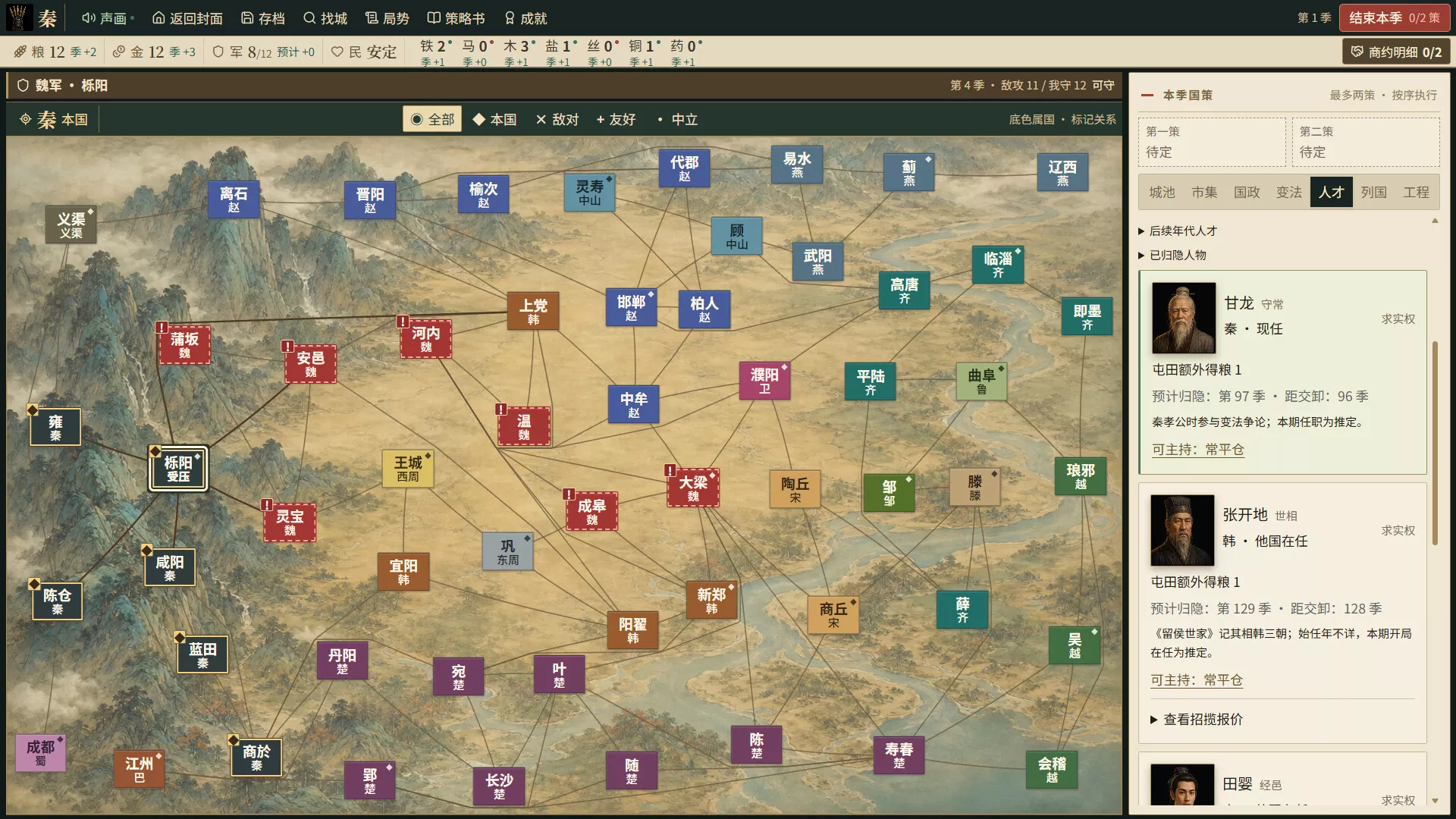Open the 找城 search icon
Image resolution: width=1456 pixels, height=819 pixels.
(309, 18)
